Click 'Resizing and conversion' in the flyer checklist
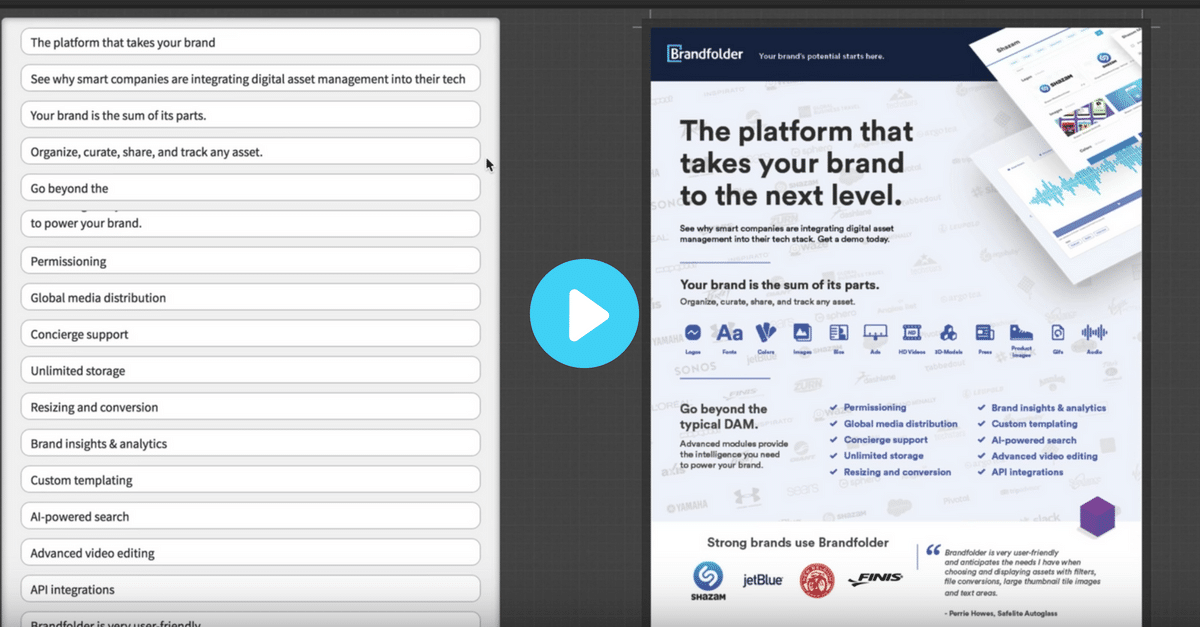The height and width of the screenshot is (627, 1200). [898, 472]
